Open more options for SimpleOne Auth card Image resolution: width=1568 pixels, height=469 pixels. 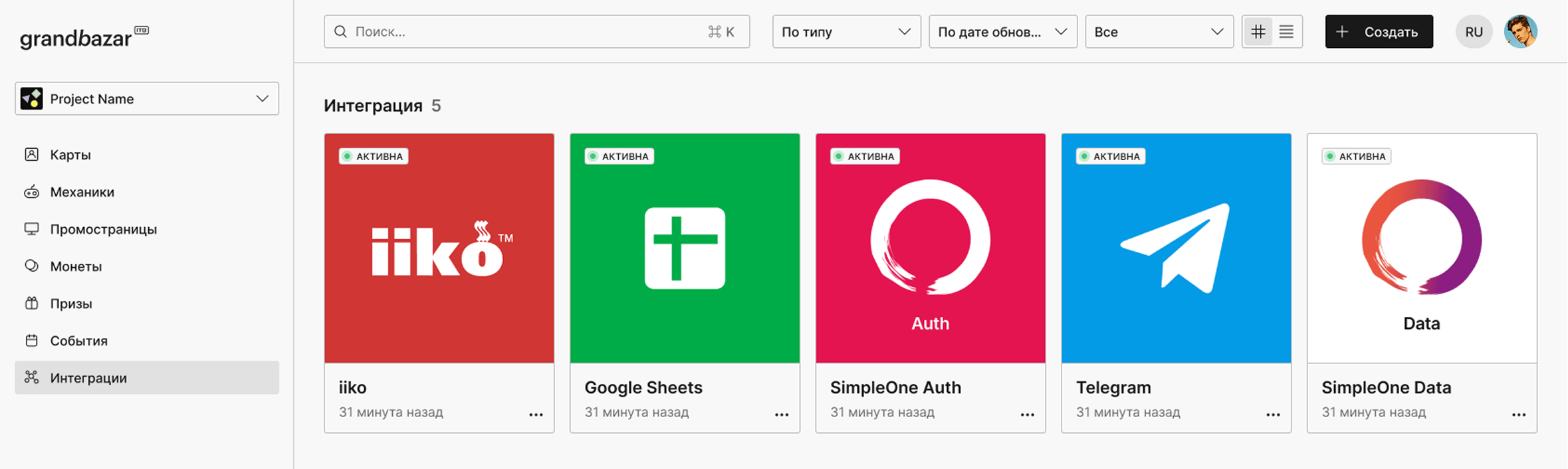pyautogui.click(x=1028, y=415)
